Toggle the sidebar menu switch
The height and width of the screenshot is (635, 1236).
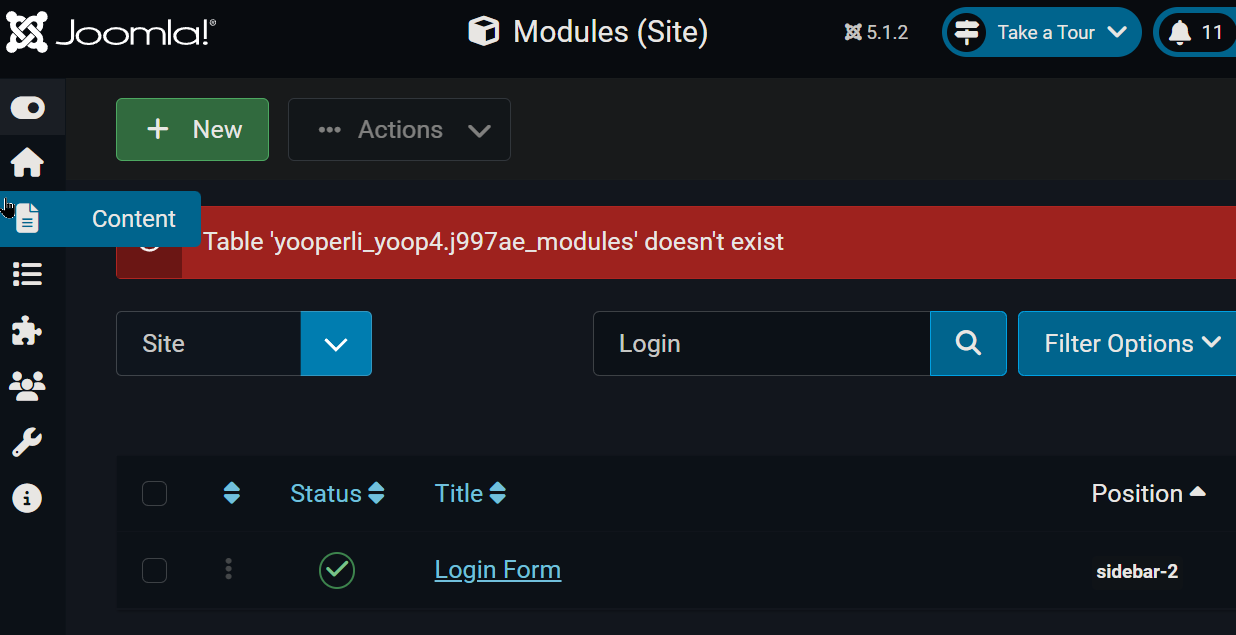tap(27, 108)
